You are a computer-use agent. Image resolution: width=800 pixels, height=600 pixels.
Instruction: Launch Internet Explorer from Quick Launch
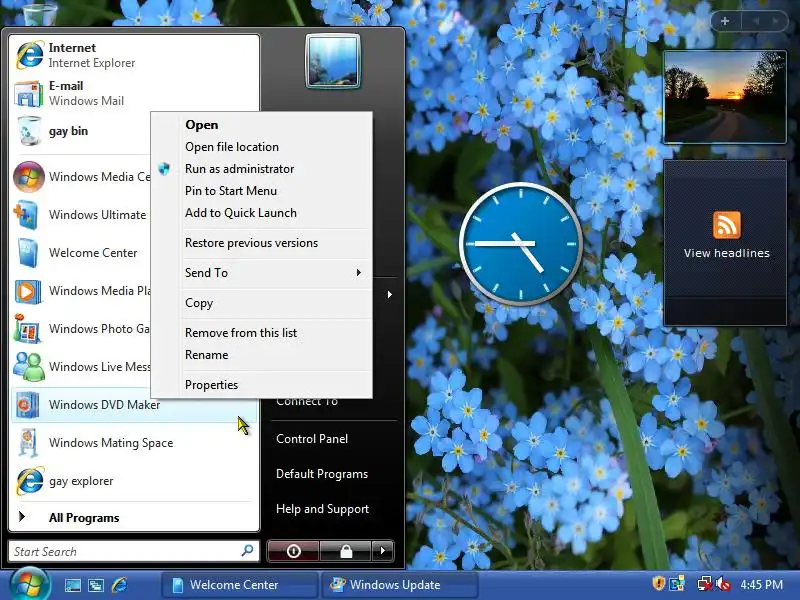119,585
